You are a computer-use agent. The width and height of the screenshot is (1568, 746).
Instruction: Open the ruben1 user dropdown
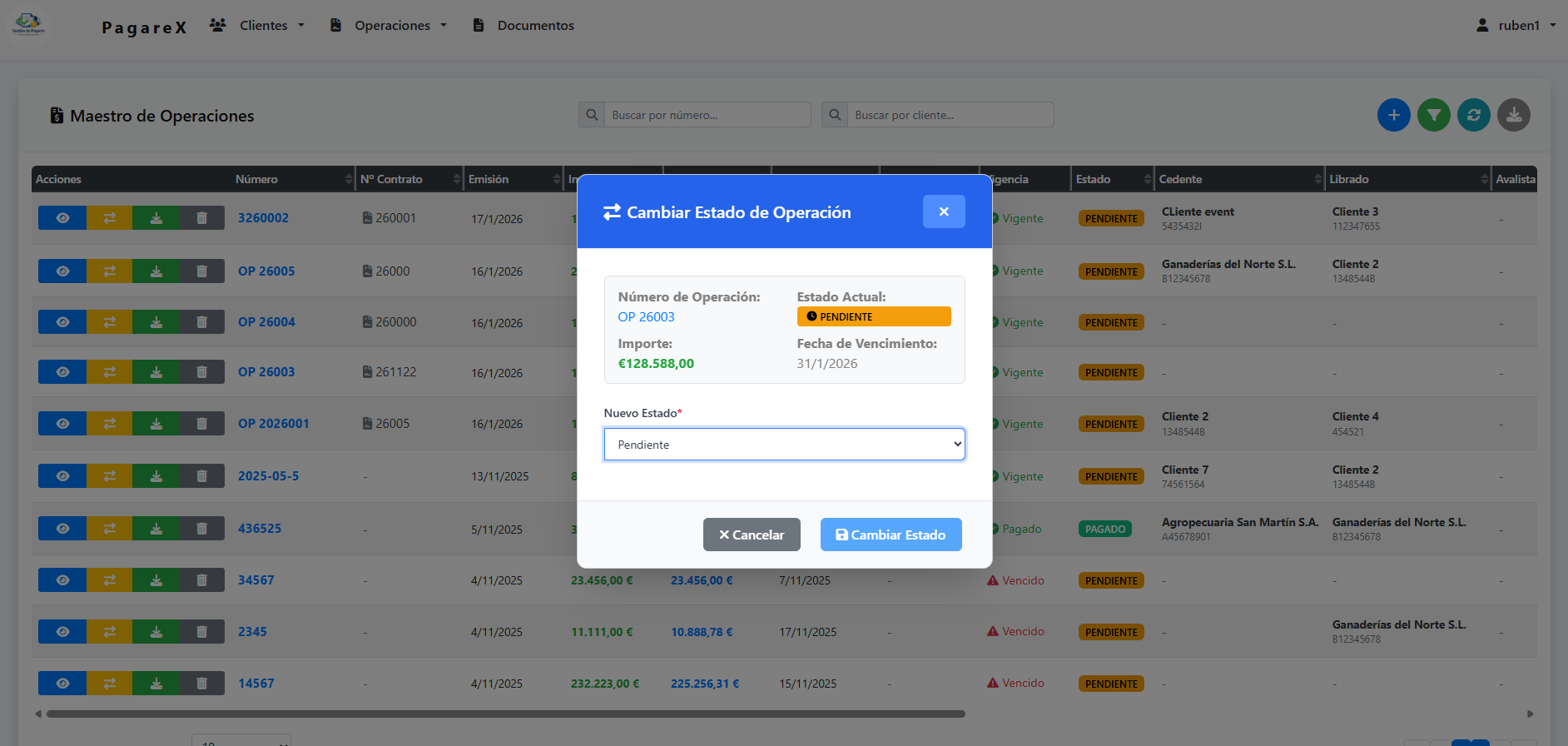click(x=1518, y=26)
